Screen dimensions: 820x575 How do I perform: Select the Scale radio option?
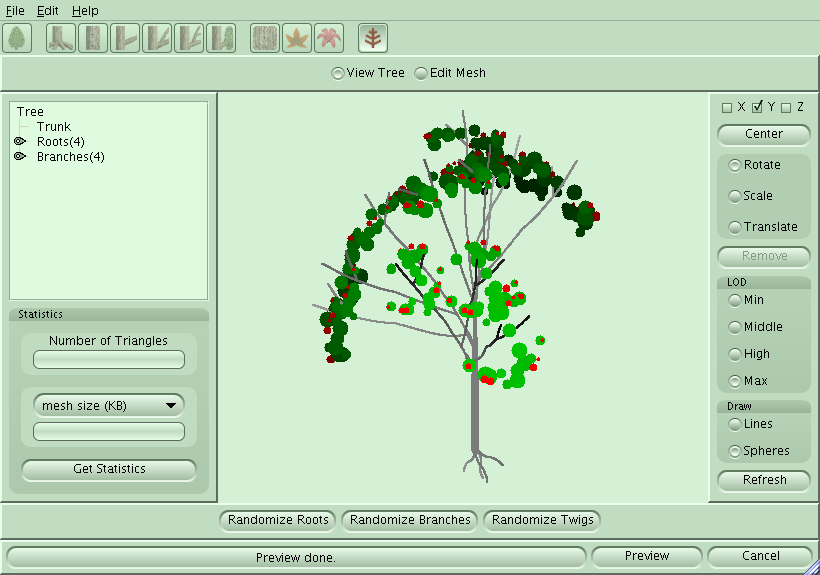point(735,196)
